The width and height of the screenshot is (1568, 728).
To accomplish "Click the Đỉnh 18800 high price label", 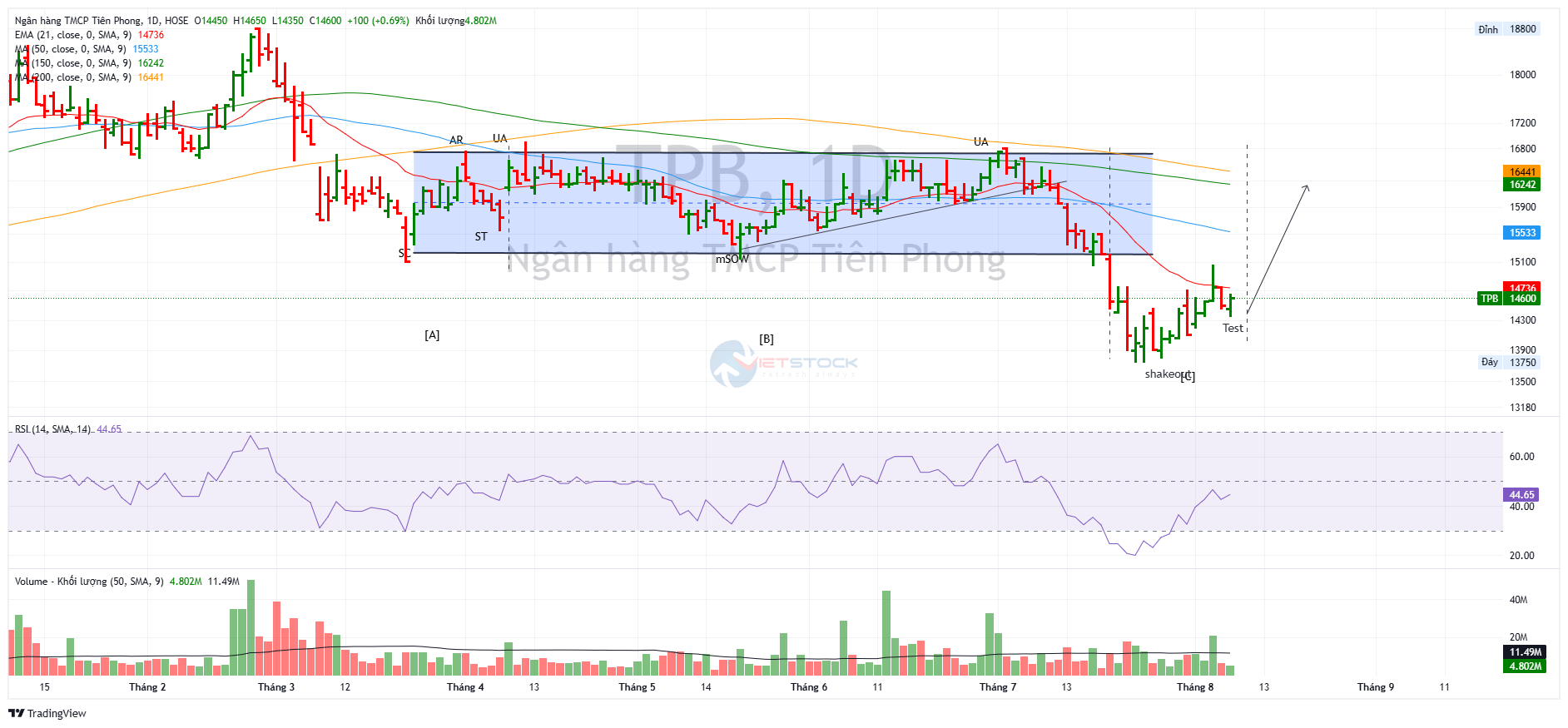I will (x=1507, y=29).
